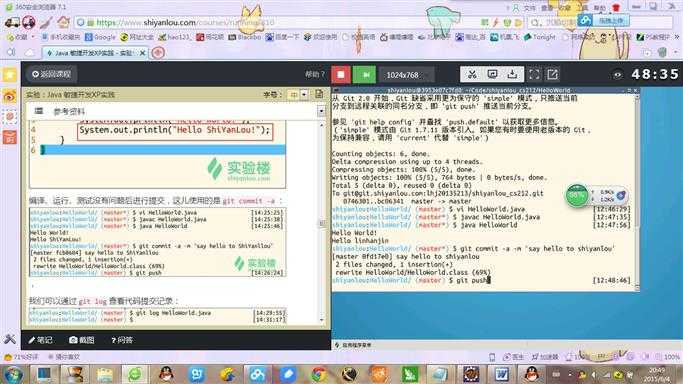The height and width of the screenshot is (384, 683).
Task: Click the terminal 'git push' command line
Action: 481,280
